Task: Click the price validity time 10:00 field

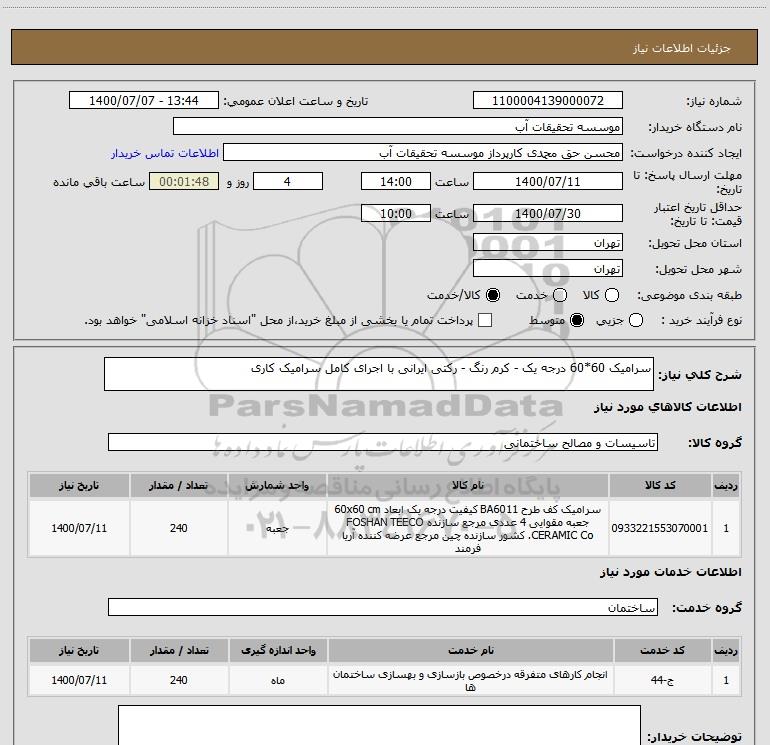Action: point(396,213)
